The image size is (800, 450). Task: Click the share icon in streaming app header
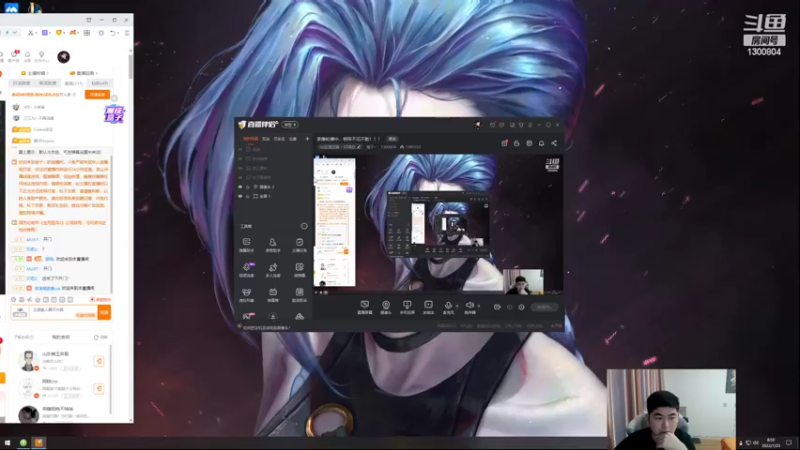click(554, 143)
